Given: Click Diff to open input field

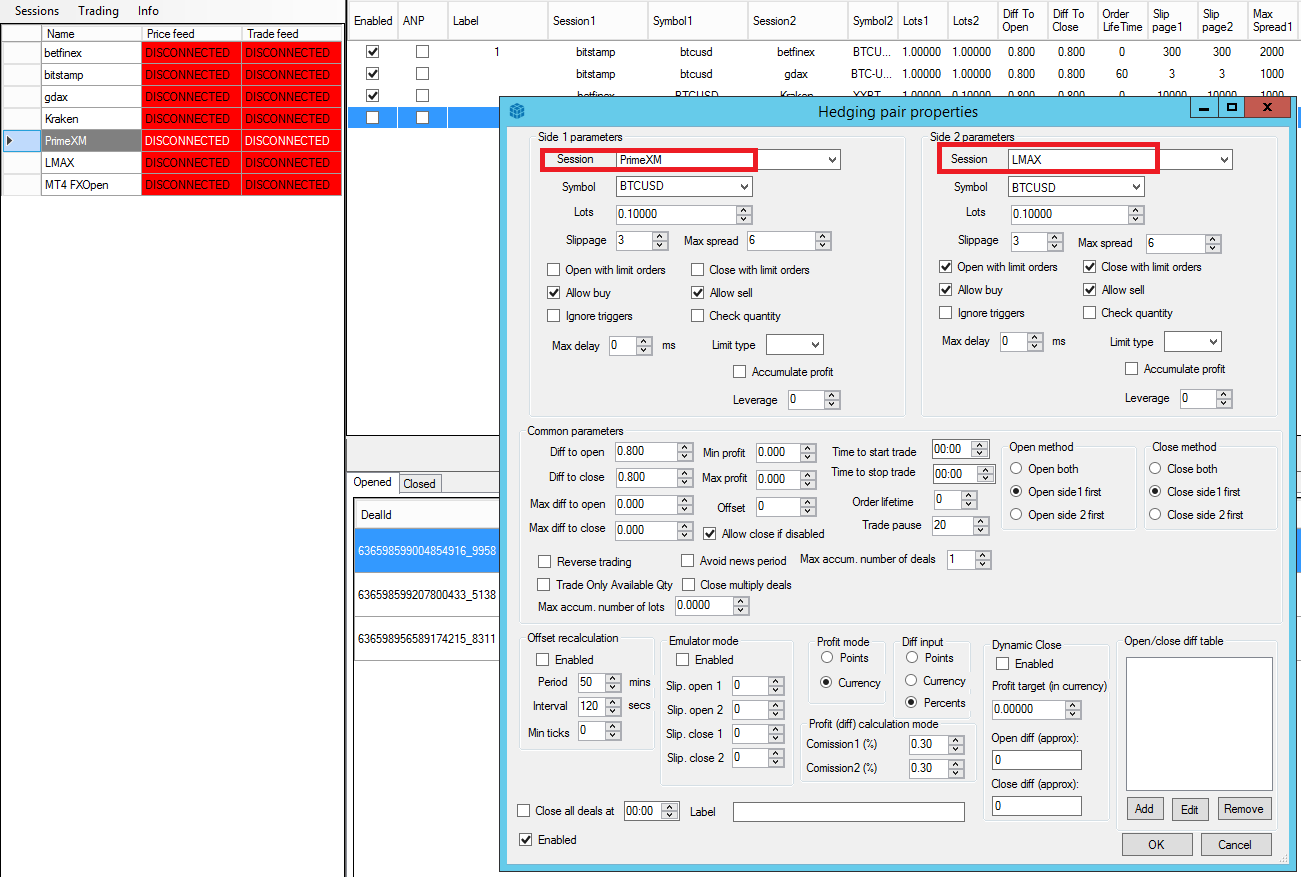Looking at the screenshot, I should 646,452.
